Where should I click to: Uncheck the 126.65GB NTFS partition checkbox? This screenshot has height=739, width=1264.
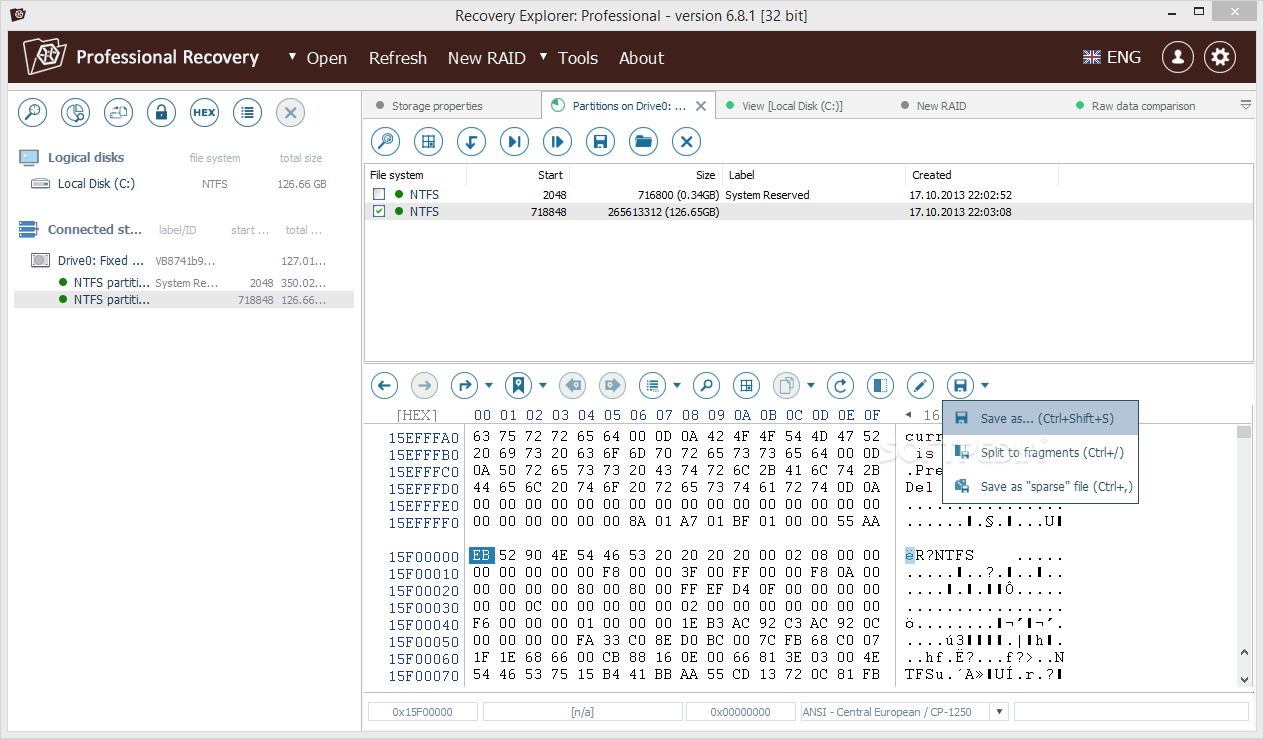378,211
